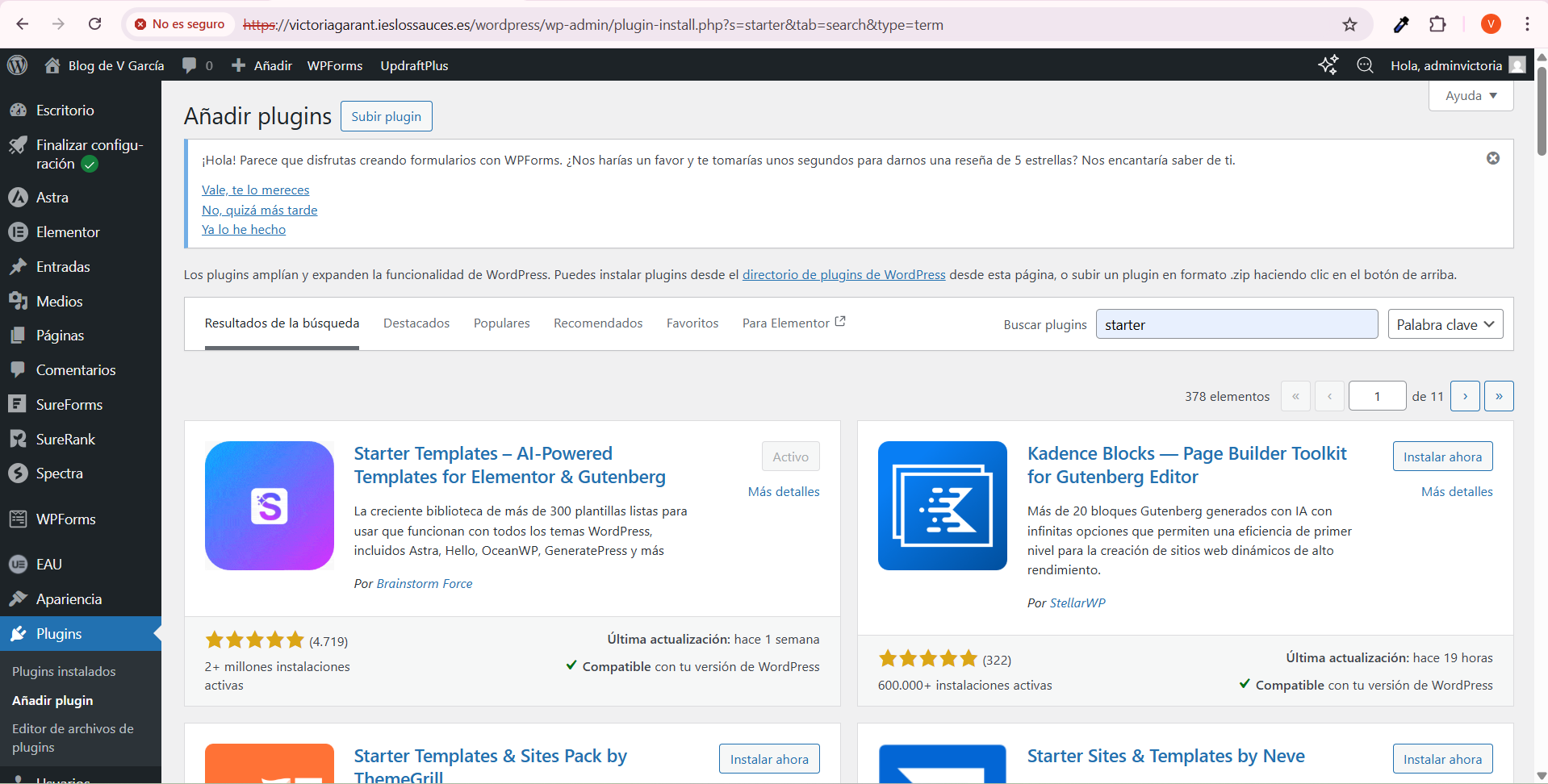Open Elementor from the sidebar
The width and height of the screenshot is (1548, 784).
pyautogui.click(x=68, y=232)
